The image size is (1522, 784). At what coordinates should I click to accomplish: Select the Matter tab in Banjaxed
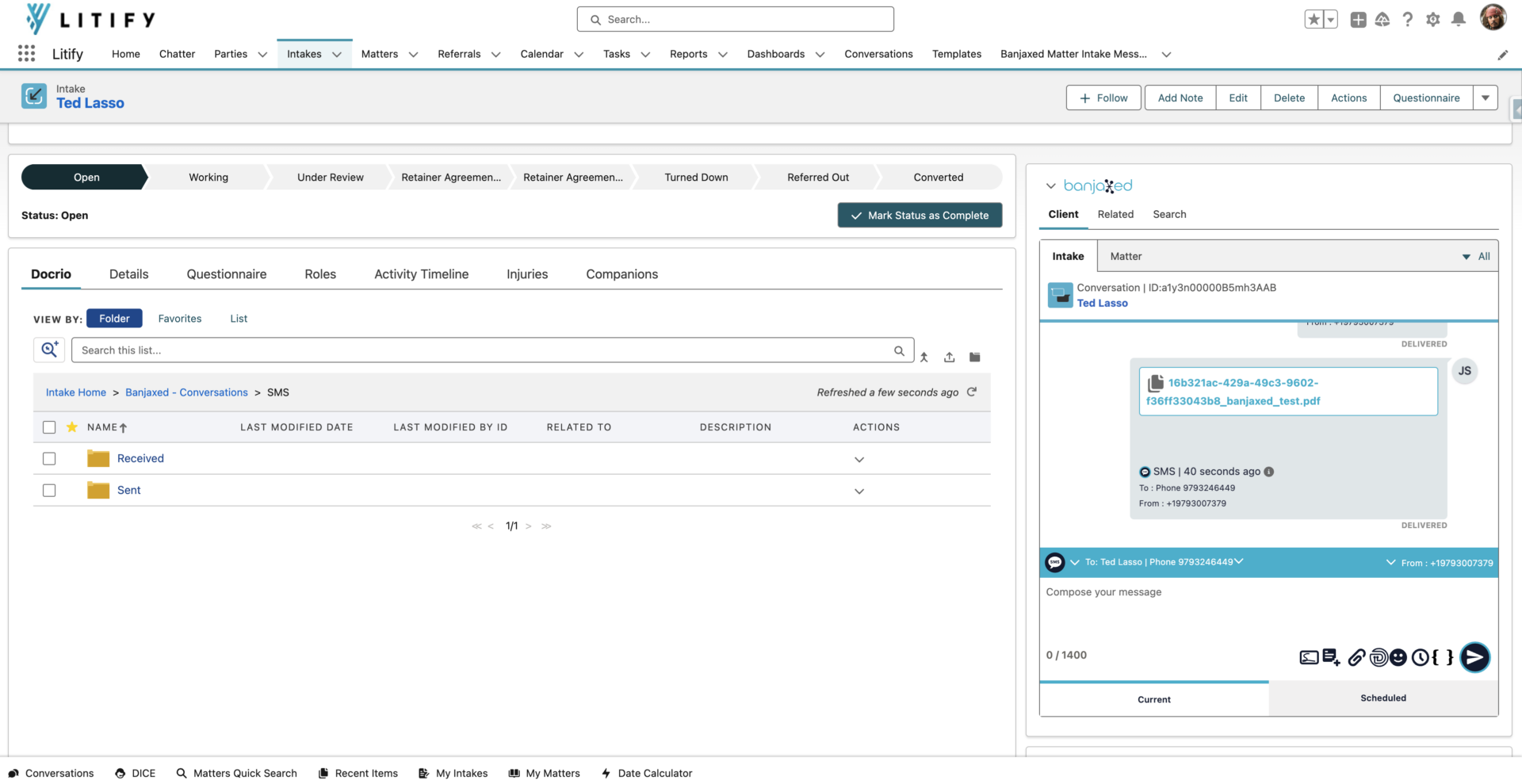[x=1126, y=256]
